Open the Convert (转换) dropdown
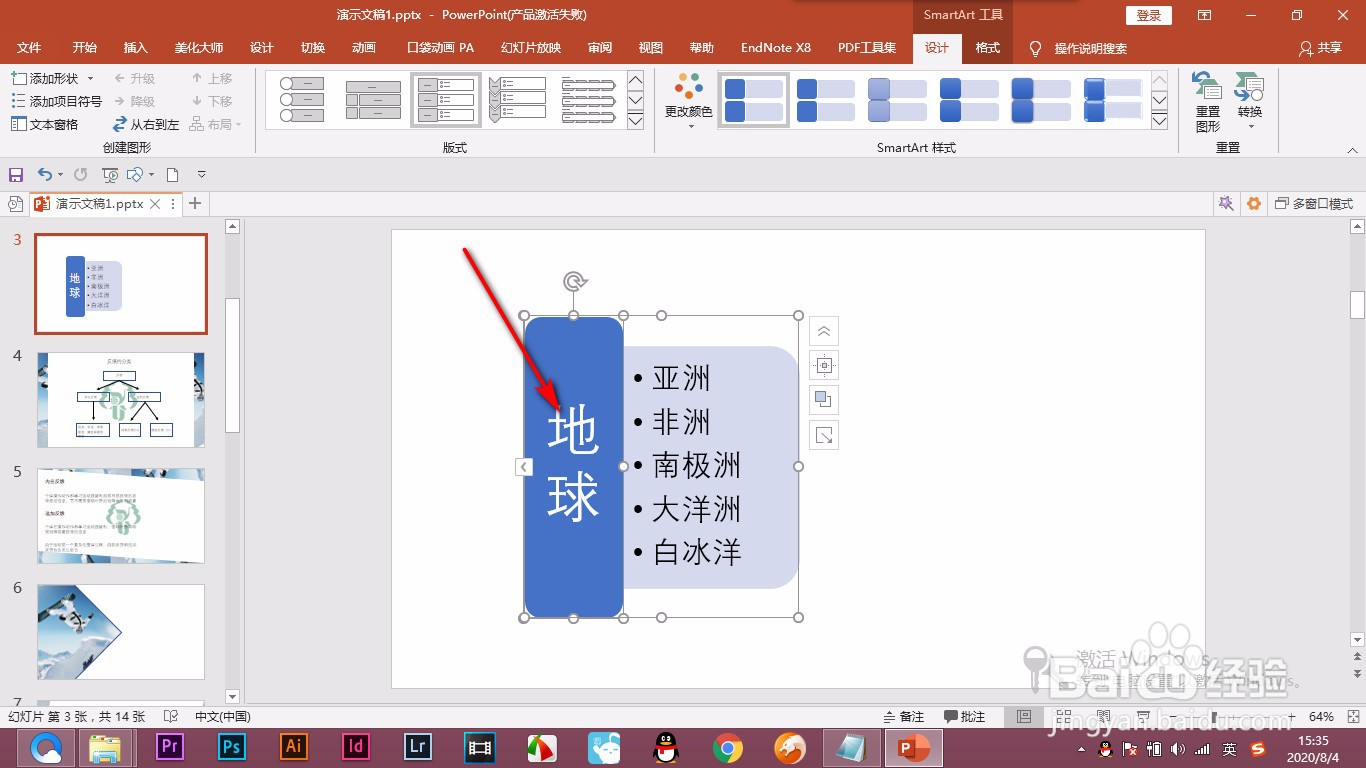The height and width of the screenshot is (768, 1366). pos(1250,101)
